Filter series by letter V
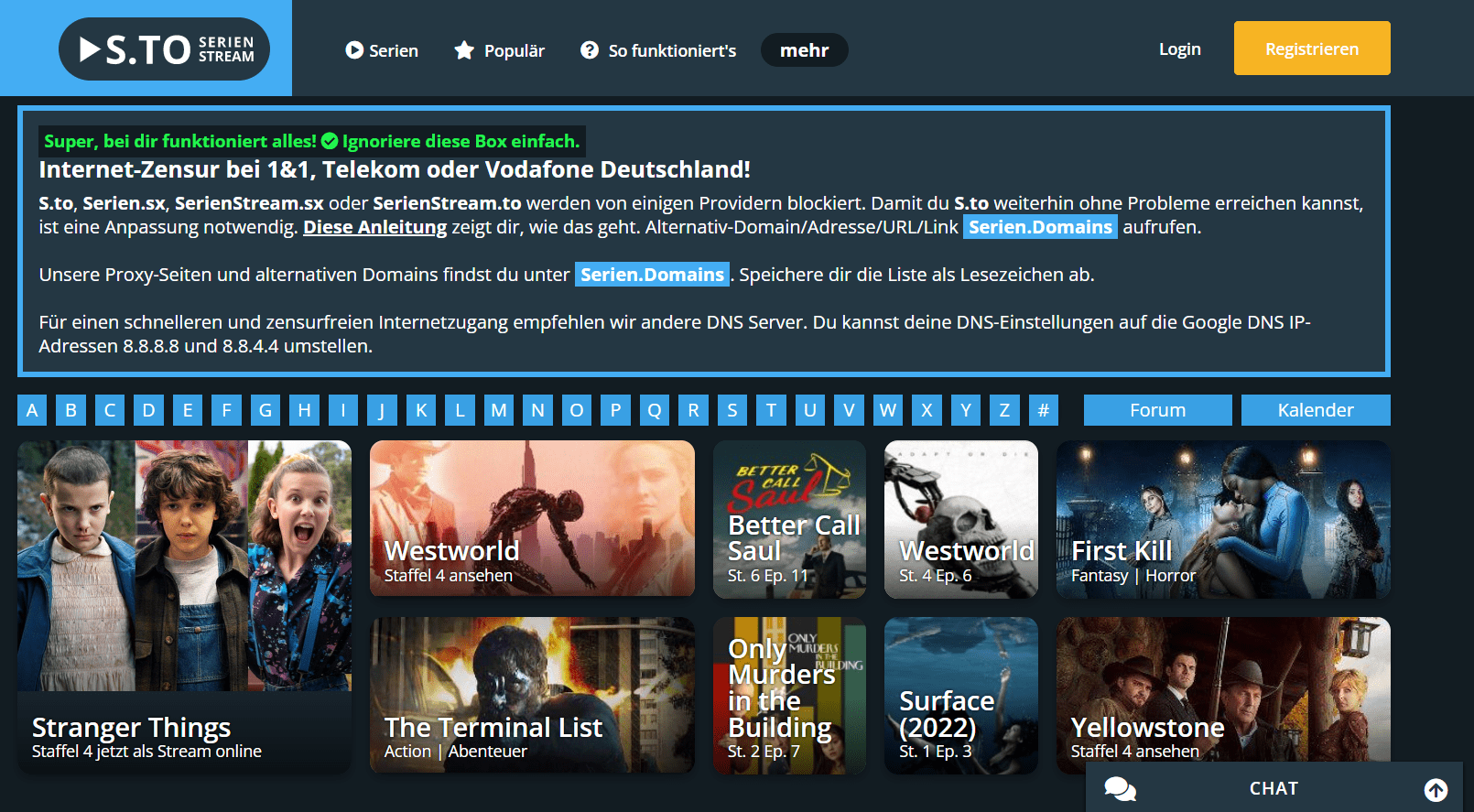 849,410
